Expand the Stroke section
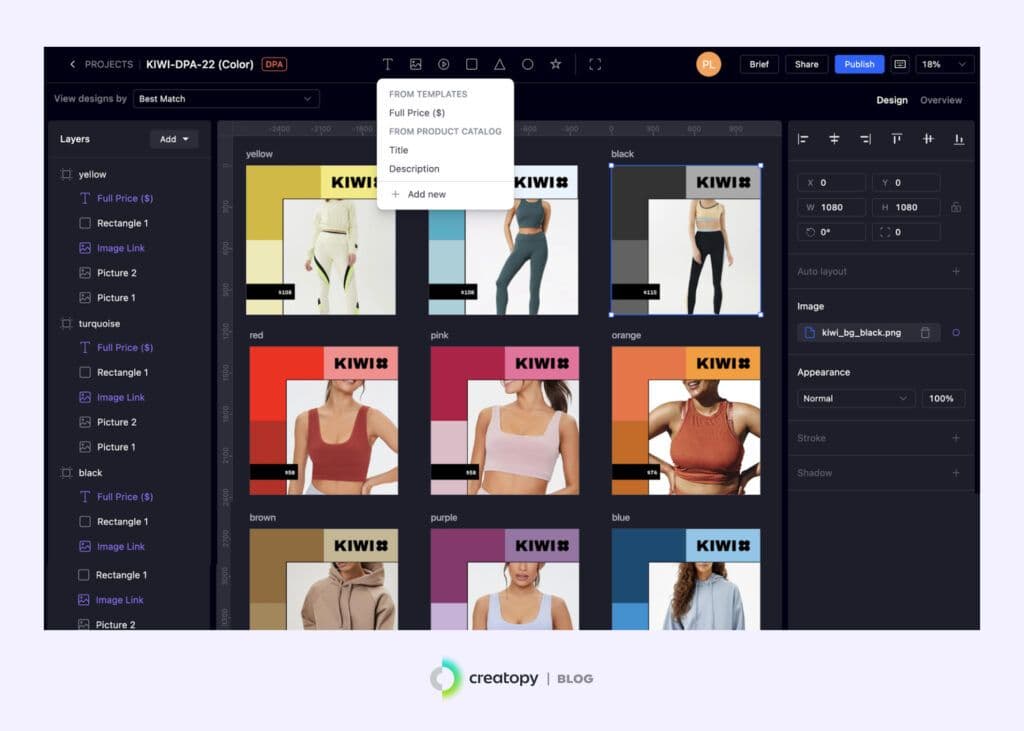Screen dimensions: 1024x731 click(x=955, y=438)
